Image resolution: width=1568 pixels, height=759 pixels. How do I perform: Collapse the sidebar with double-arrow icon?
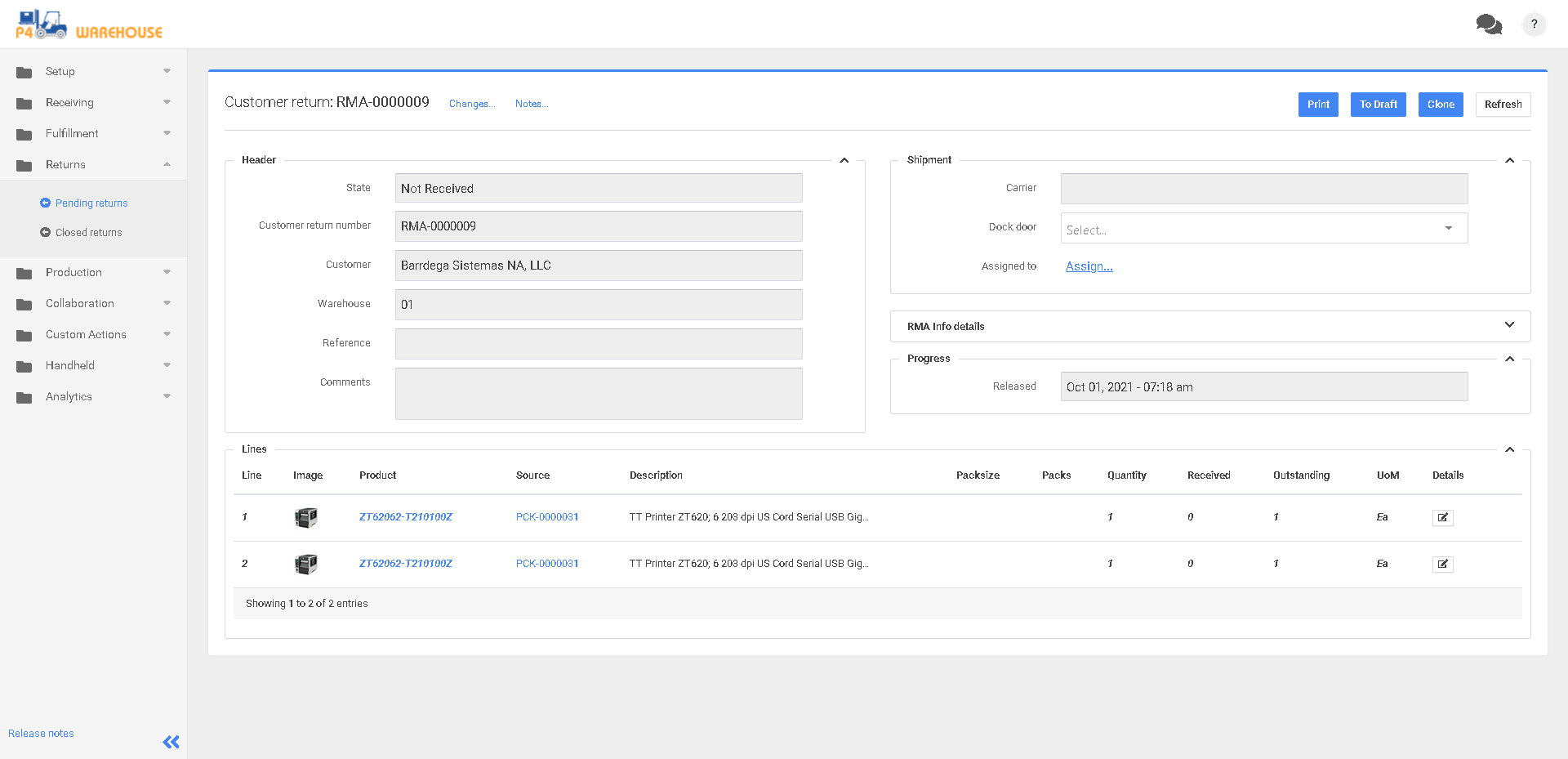pyautogui.click(x=171, y=742)
